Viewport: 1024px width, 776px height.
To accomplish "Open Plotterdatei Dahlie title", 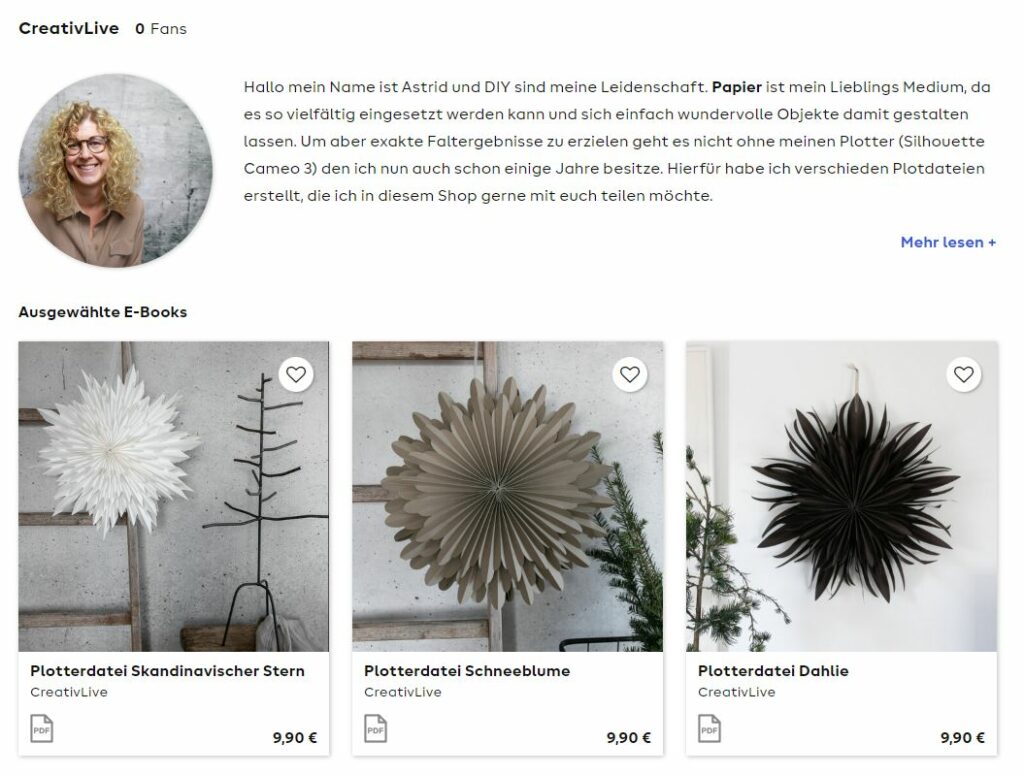I will pyautogui.click(x=773, y=671).
